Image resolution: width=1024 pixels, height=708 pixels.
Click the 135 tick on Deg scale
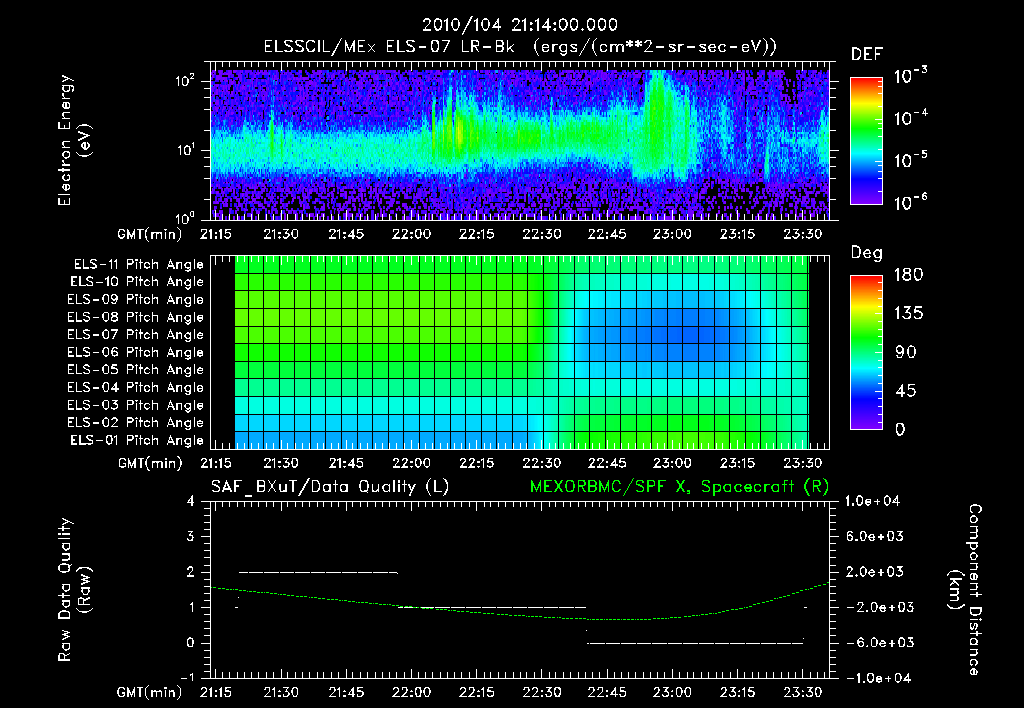(x=908, y=314)
